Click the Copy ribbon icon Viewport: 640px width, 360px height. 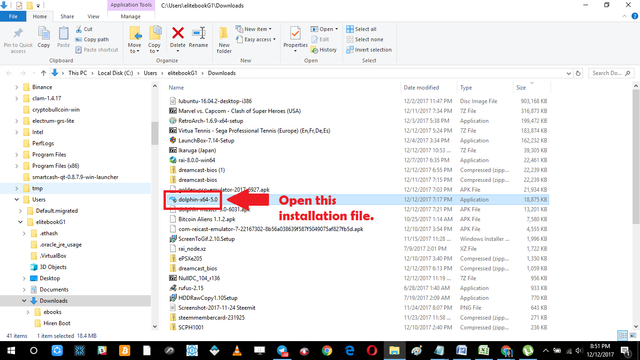coord(44,33)
